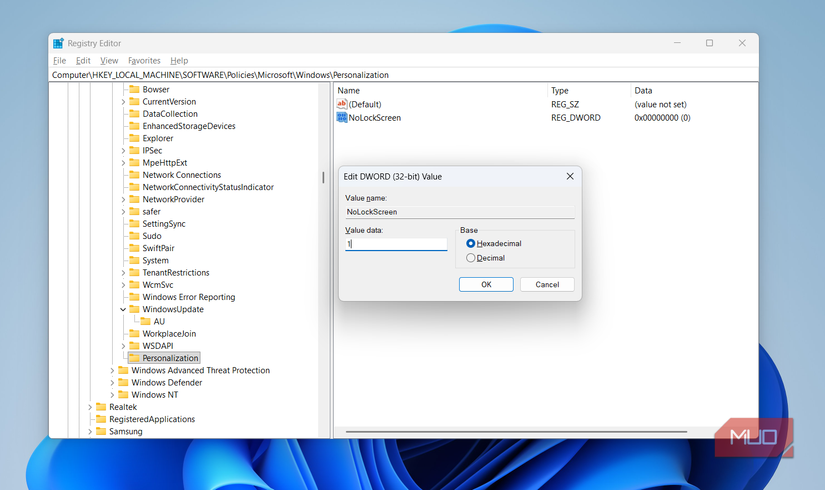Screen dimensions: 825x490
Task: Click the REG_SZ type cell
Action: click(x=565, y=104)
